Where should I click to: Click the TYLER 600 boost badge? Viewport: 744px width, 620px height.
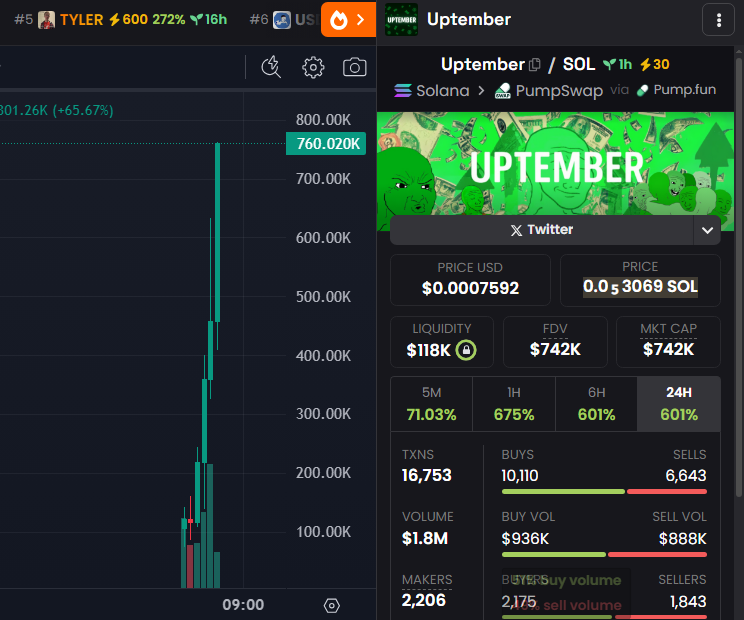pos(128,20)
